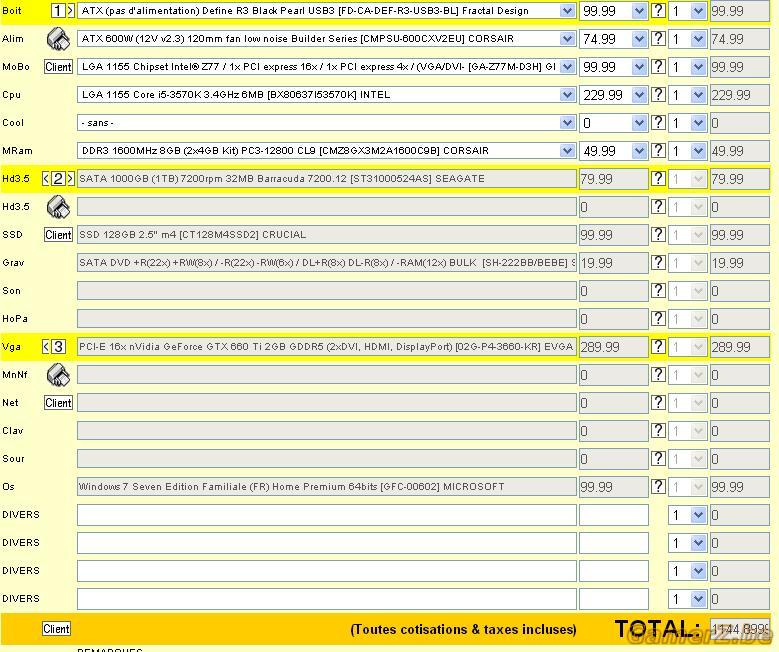The width and height of the screenshot is (779, 652).
Task: Click the first DIVERS description field
Action: [326, 515]
